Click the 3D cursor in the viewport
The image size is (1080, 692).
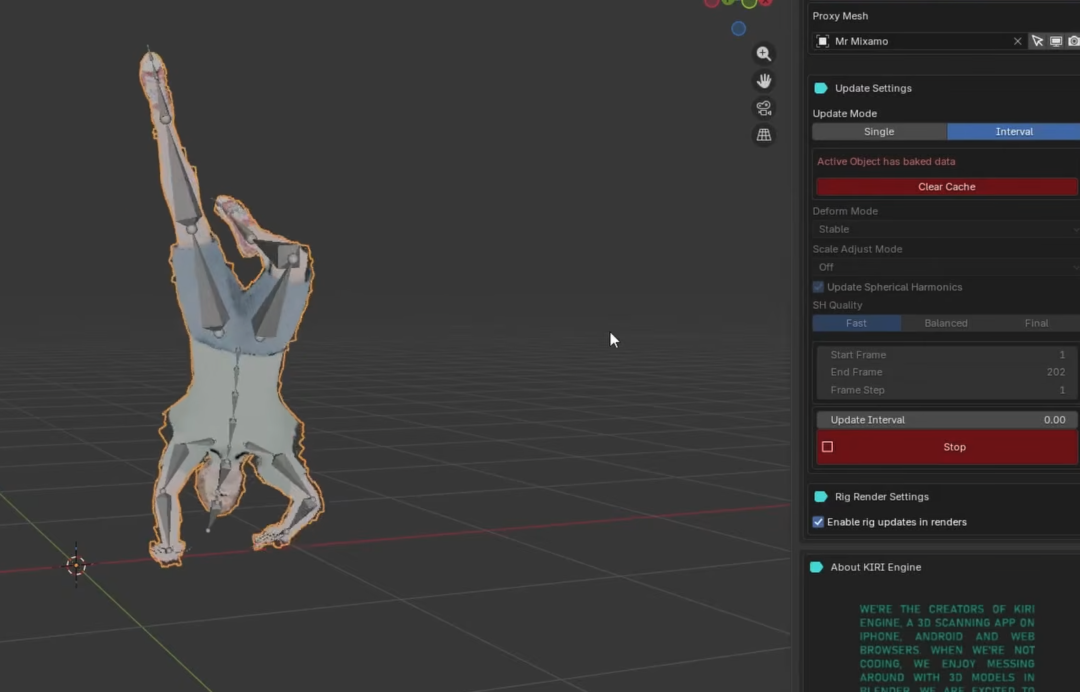coord(76,565)
